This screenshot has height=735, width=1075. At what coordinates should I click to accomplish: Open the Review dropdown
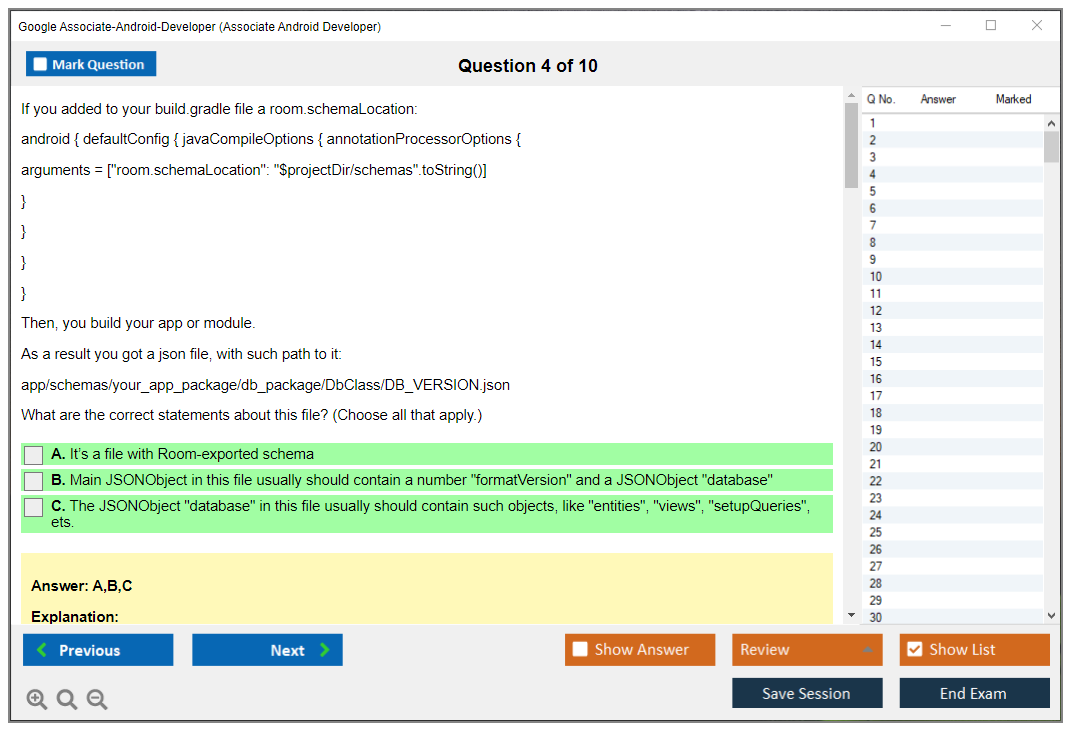806,650
